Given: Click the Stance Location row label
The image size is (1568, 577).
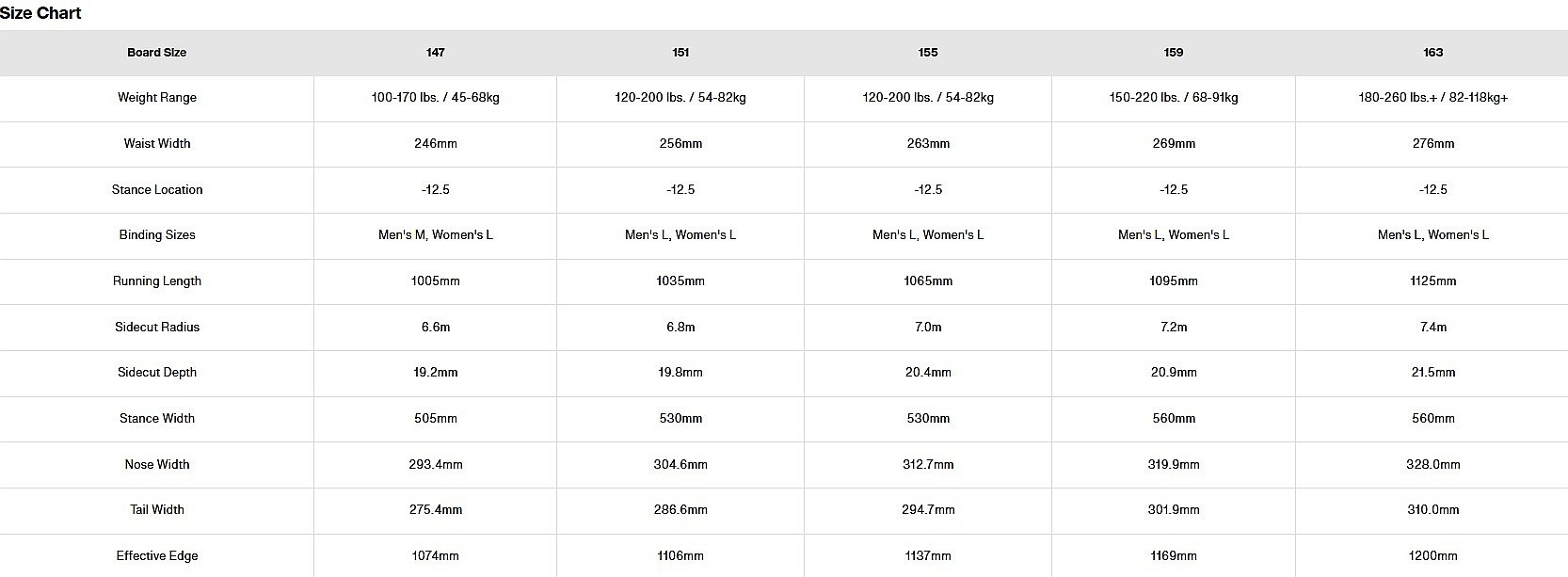Looking at the screenshot, I should [x=157, y=190].
